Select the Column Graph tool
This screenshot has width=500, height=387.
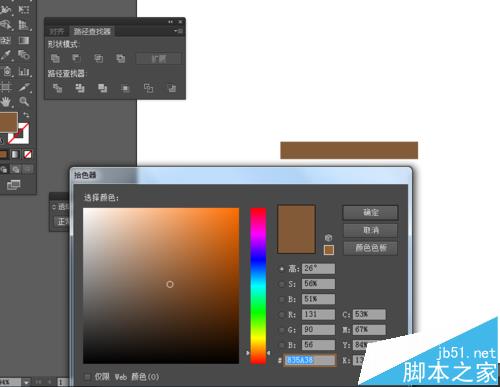[24, 71]
